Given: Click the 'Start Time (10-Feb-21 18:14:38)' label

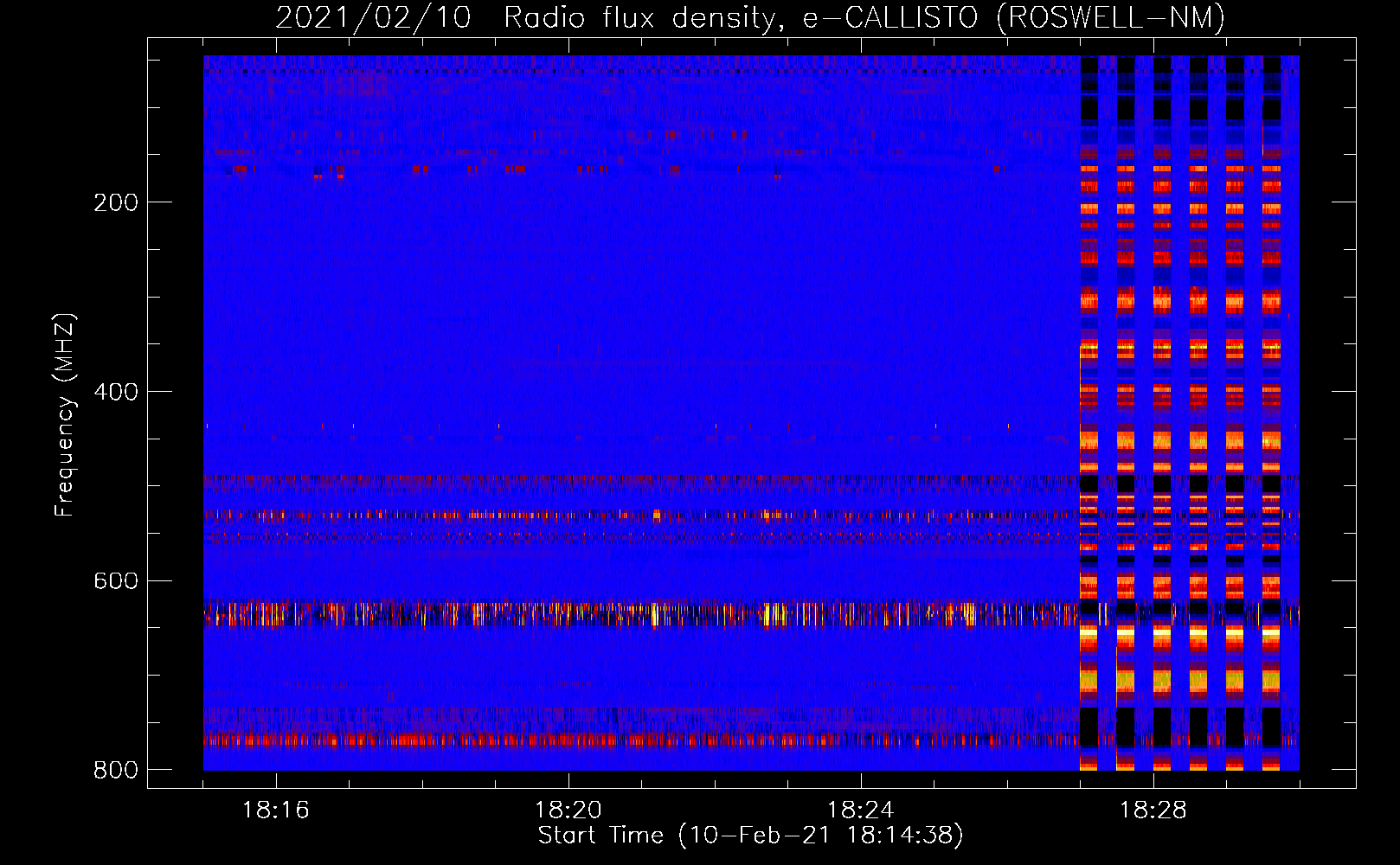Looking at the screenshot, I should pos(750,836).
